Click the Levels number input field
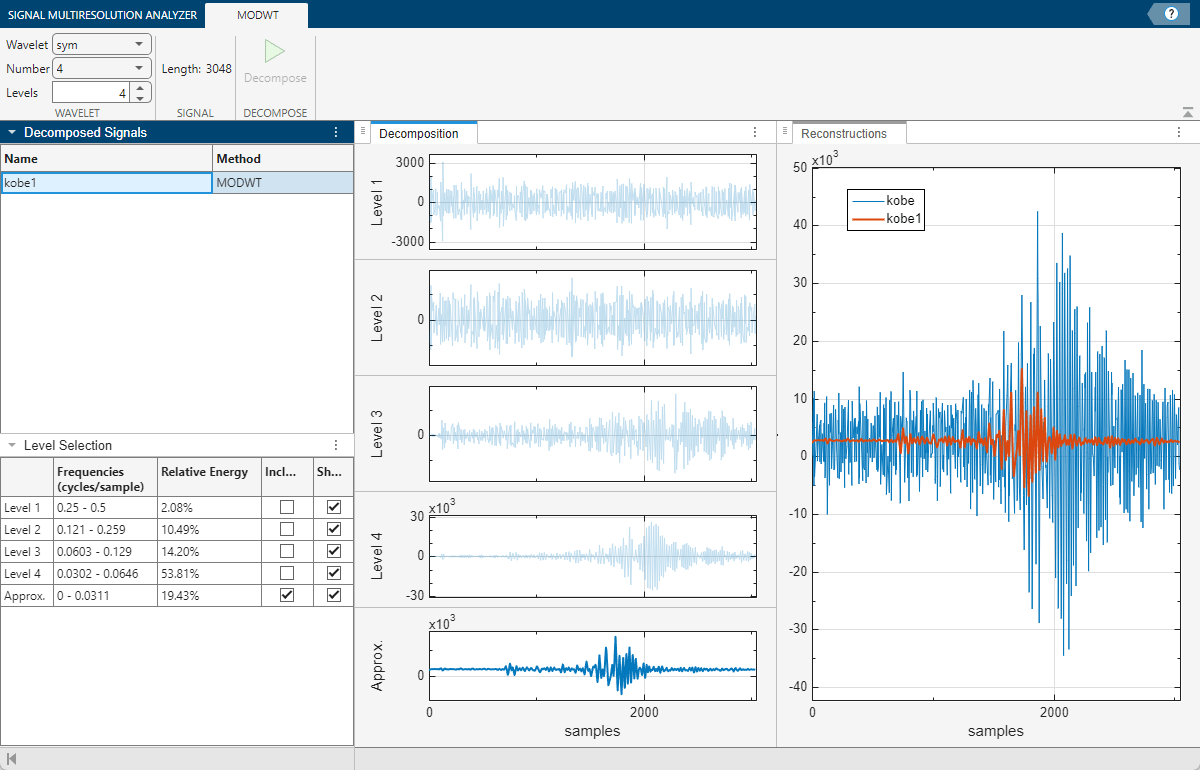Image resolution: width=1200 pixels, height=770 pixels. [x=90, y=93]
